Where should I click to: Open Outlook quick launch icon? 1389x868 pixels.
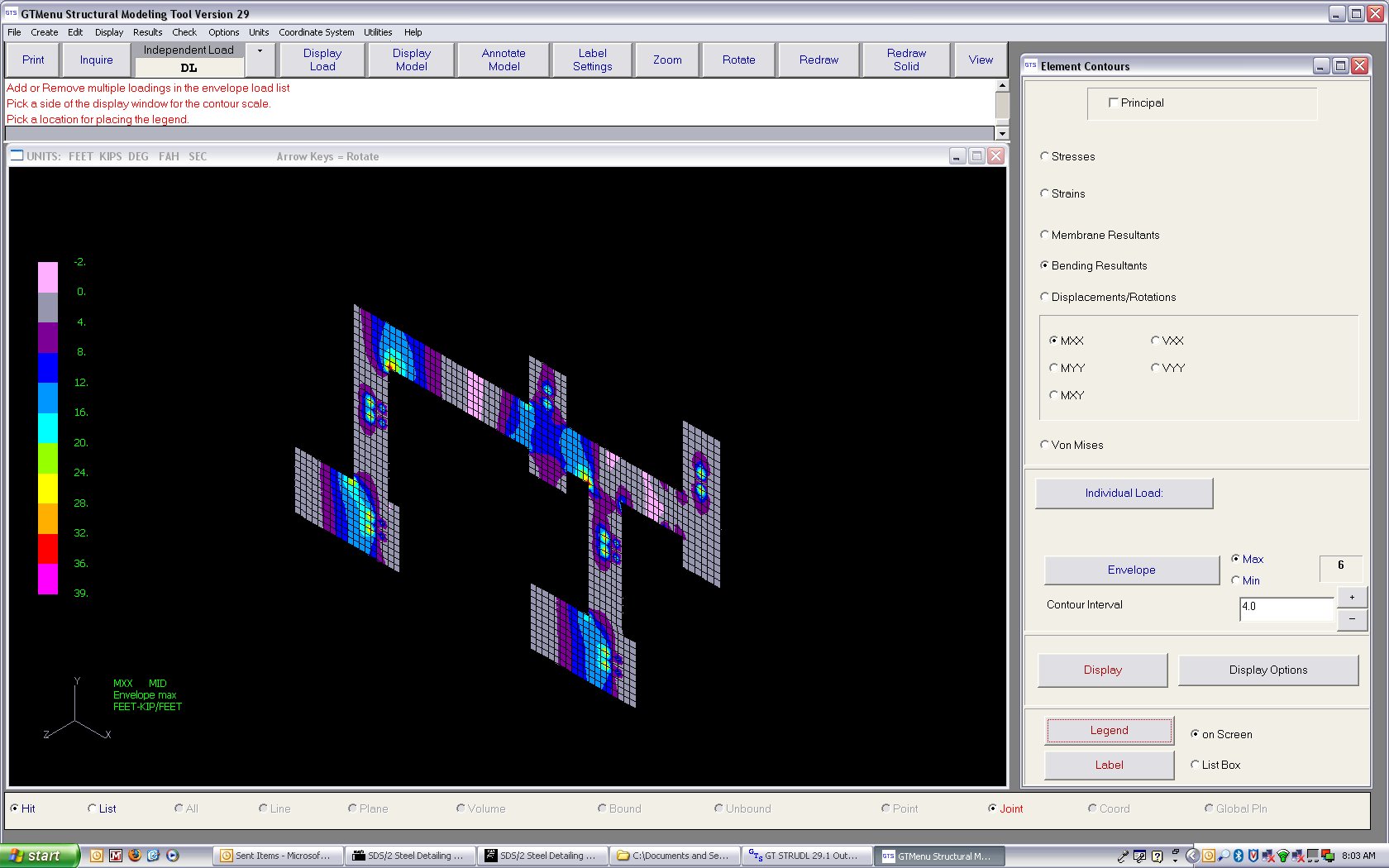point(97,856)
